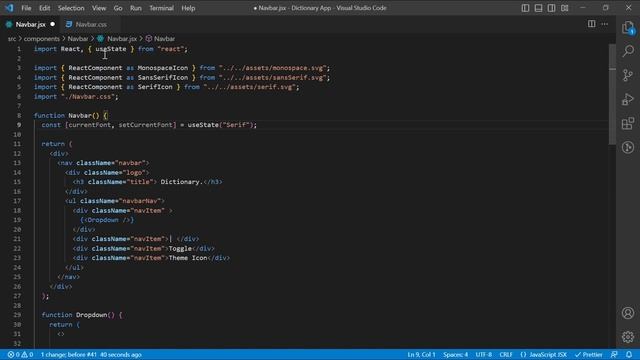Click the Navbar.jsx file breadcrumb
Image resolution: width=640 pixels, height=360 pixels.
[x=122, y=39]
